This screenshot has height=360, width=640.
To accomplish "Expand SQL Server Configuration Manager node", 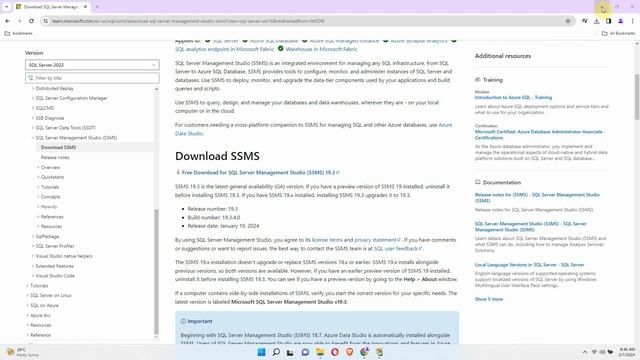I will click(x=33, y=98).
